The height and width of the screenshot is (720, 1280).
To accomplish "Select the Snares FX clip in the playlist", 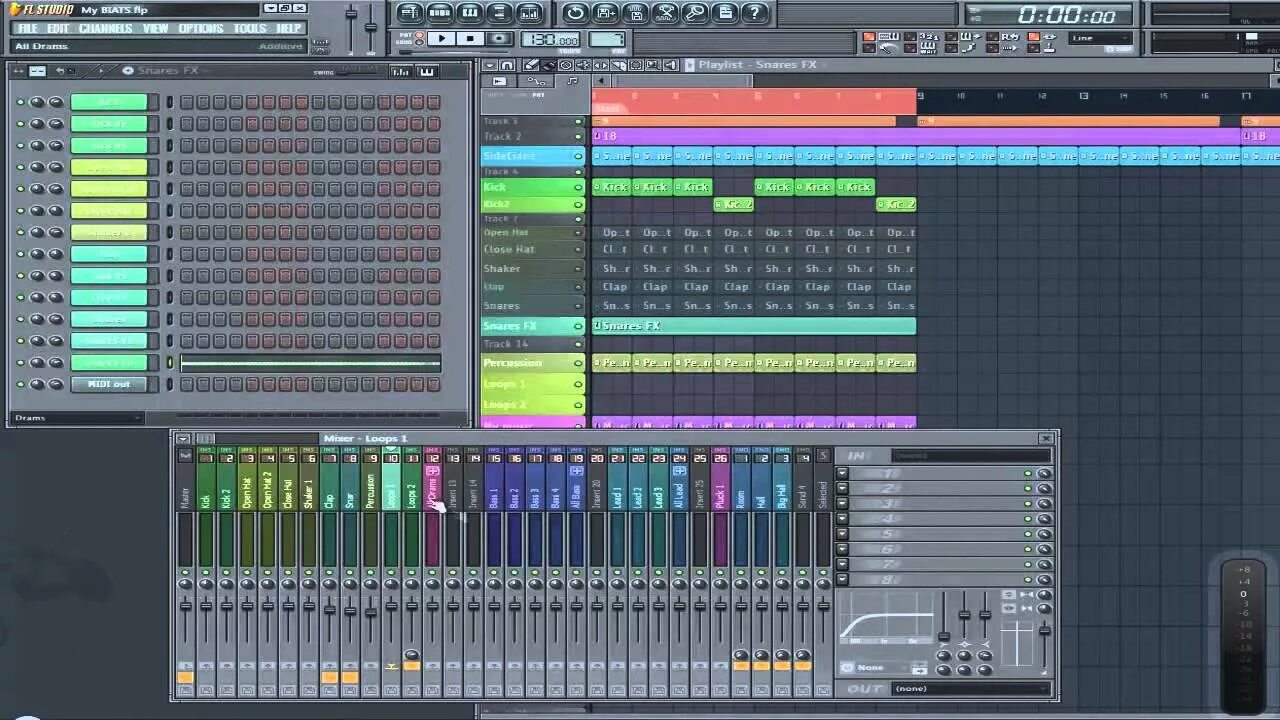I will point(754,326).
